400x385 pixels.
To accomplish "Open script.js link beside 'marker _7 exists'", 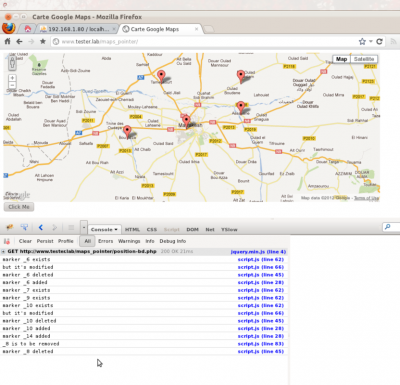I will [x=261, y=290].
